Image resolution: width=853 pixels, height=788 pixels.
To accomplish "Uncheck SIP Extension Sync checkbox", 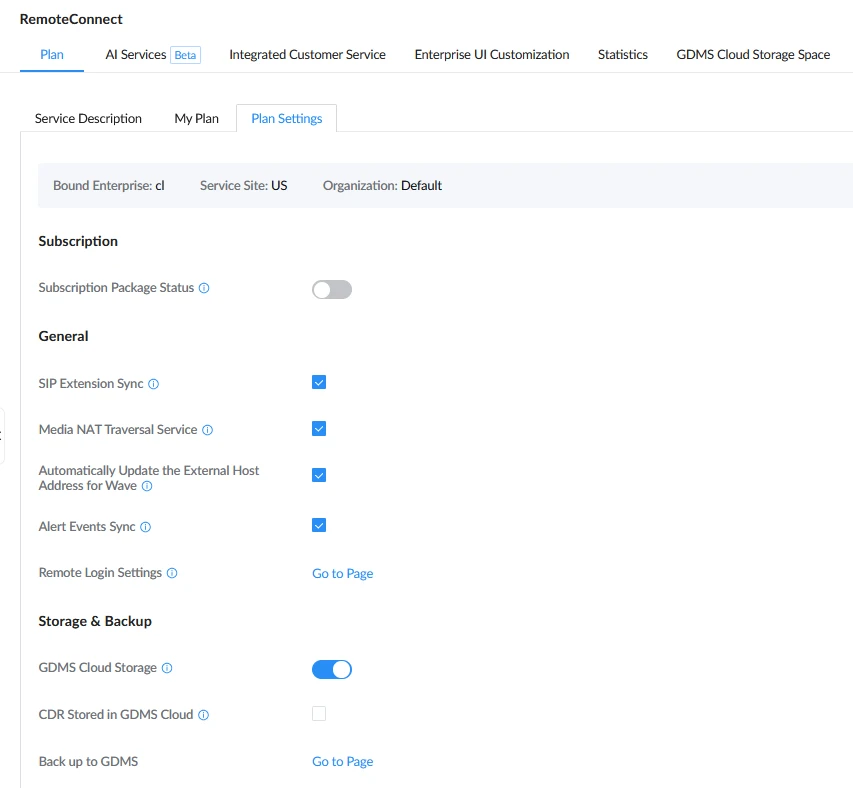I will point(319,382).
